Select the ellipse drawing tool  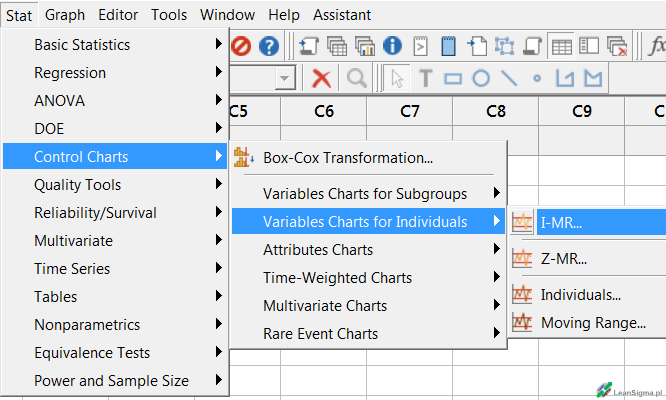pyautogui.click(x=481, y=78)
